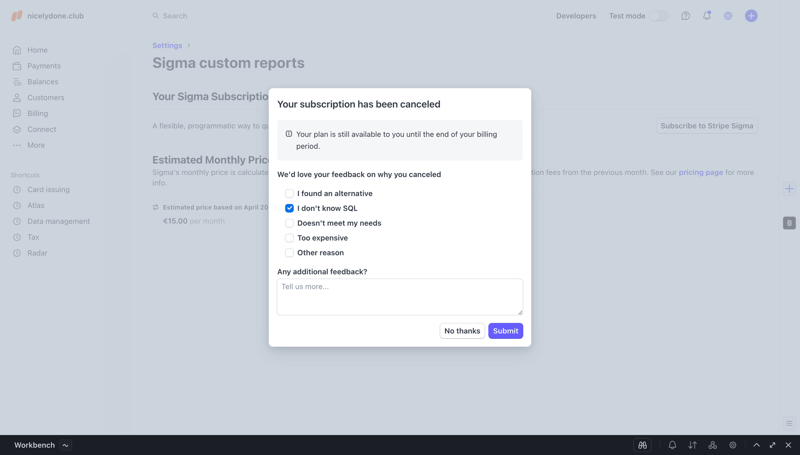Submit the cancellation feedback
This screenshot has height=455, width=800.
[x=505, y=331]
